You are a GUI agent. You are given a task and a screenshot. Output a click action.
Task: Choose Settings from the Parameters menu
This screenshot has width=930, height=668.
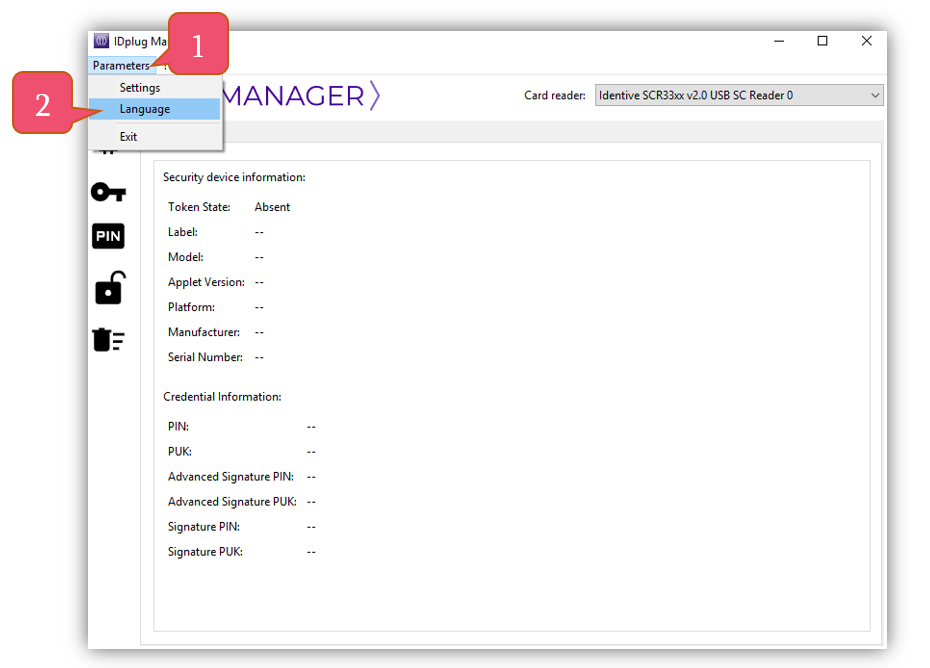click(x=140, y=88)
